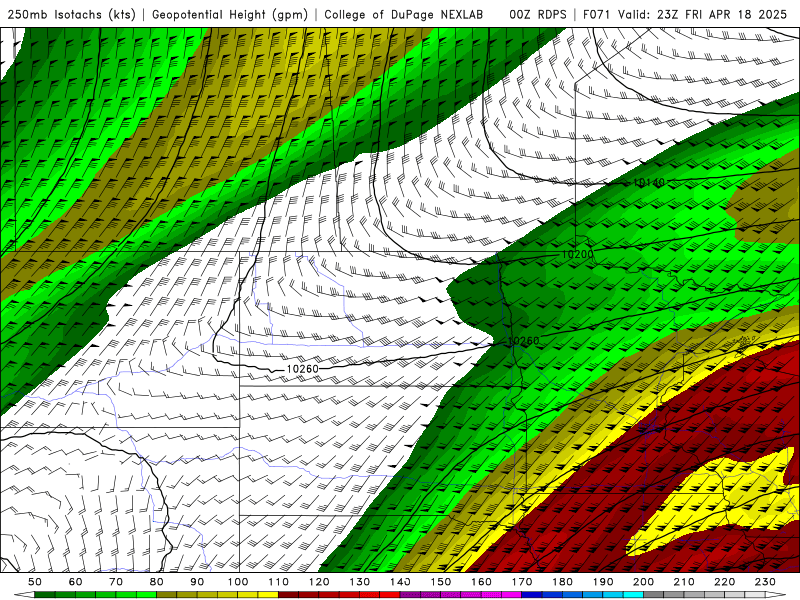Click the 200 kt value on the color scale
The image size is (800, 600).
(643, 582)
